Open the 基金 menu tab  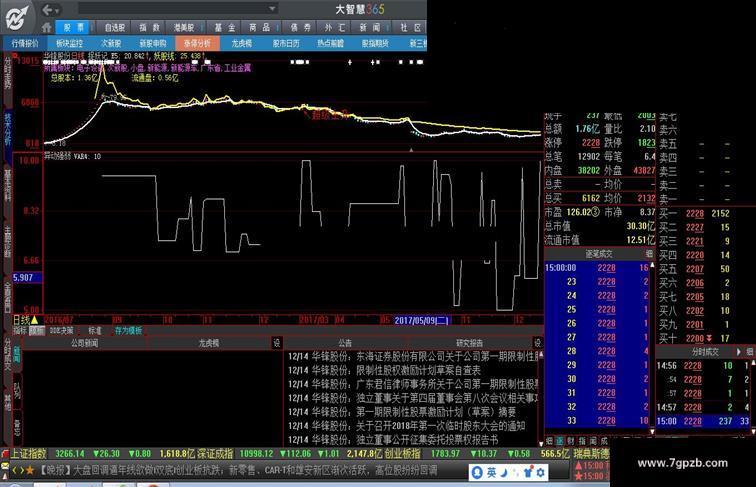tap(224, 27)
